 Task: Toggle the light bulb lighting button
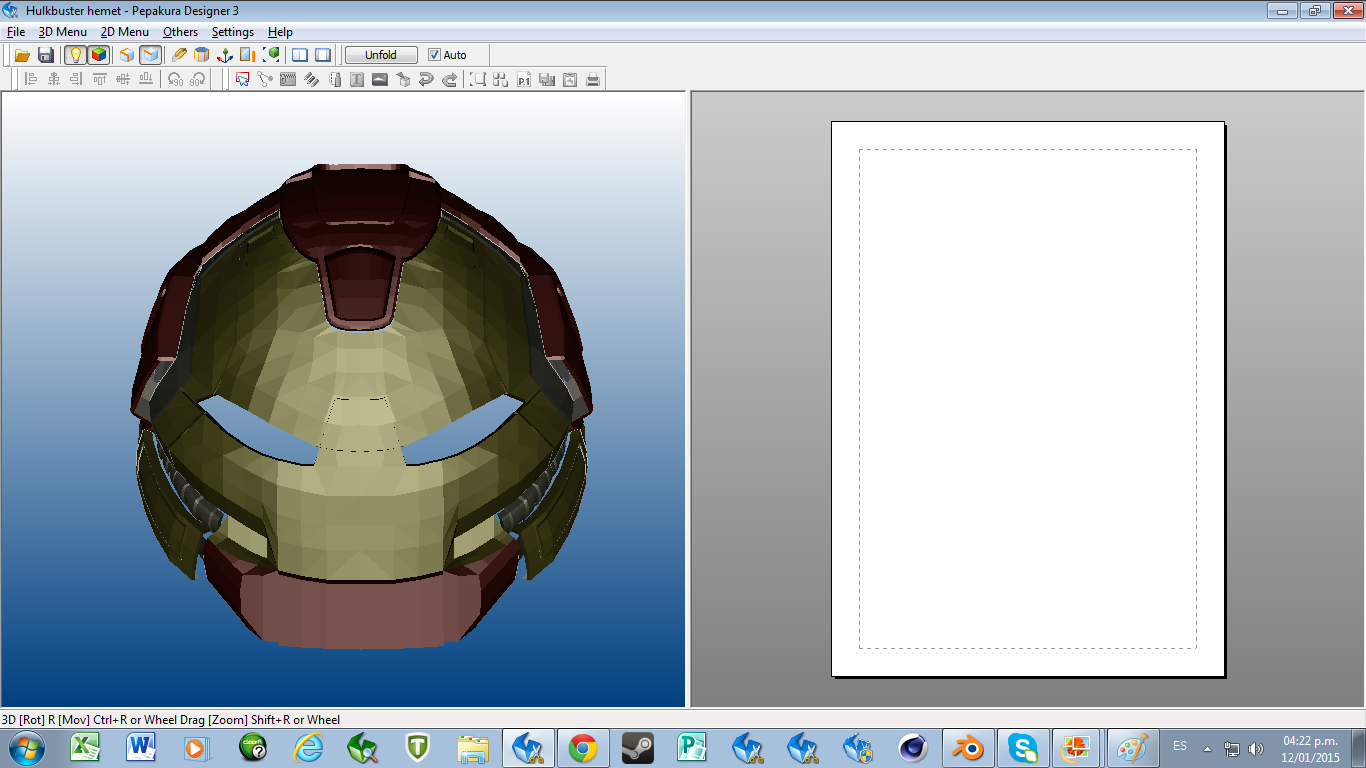pyautogui.click(x=75, y=55)
